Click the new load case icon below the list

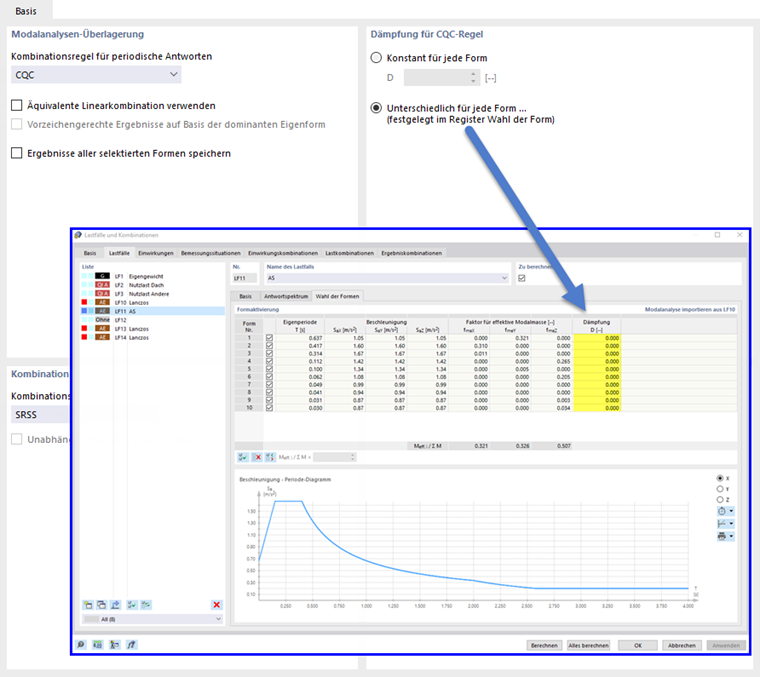(x=88, y=605)
